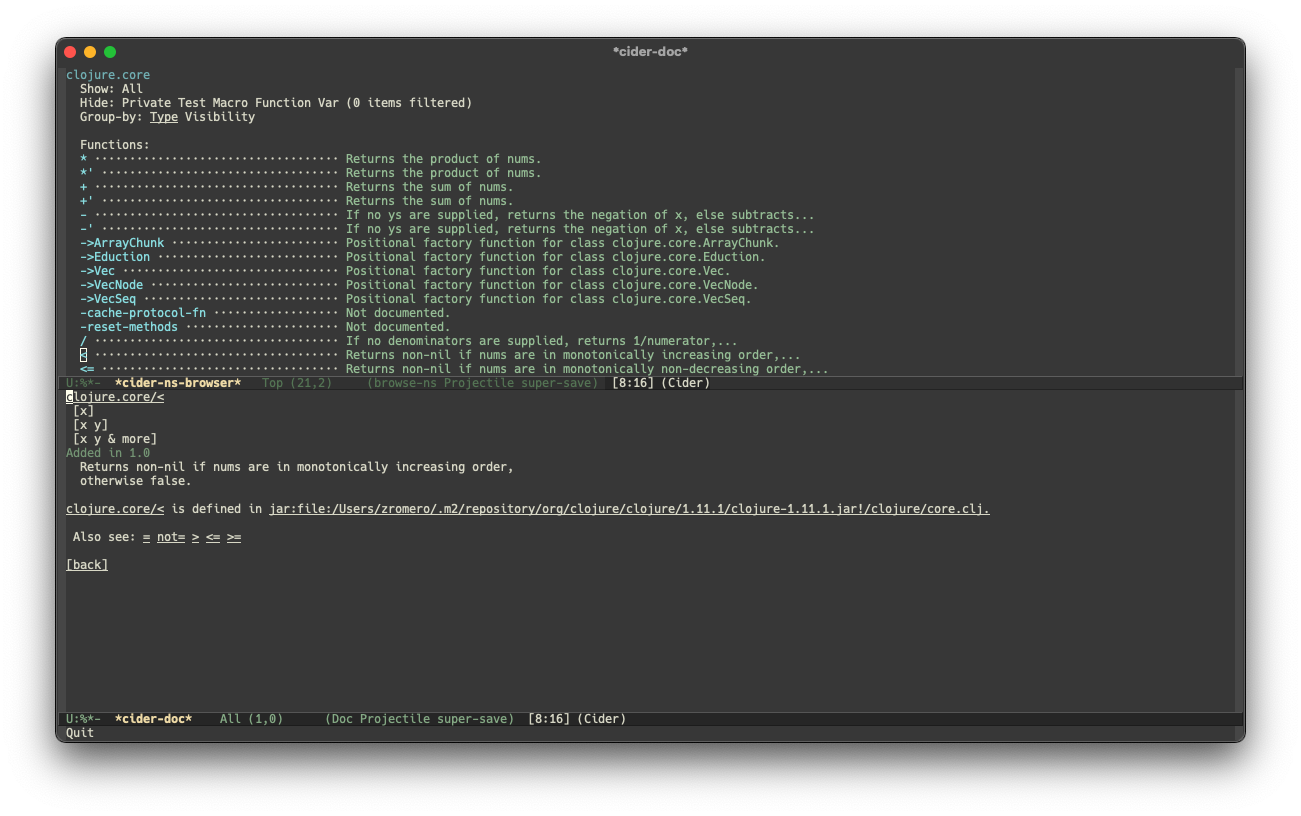1301x816 pixels.
Task: Open the ->ArrayChunk function entry
Action: pyautogui.click(x=122, y=243)
